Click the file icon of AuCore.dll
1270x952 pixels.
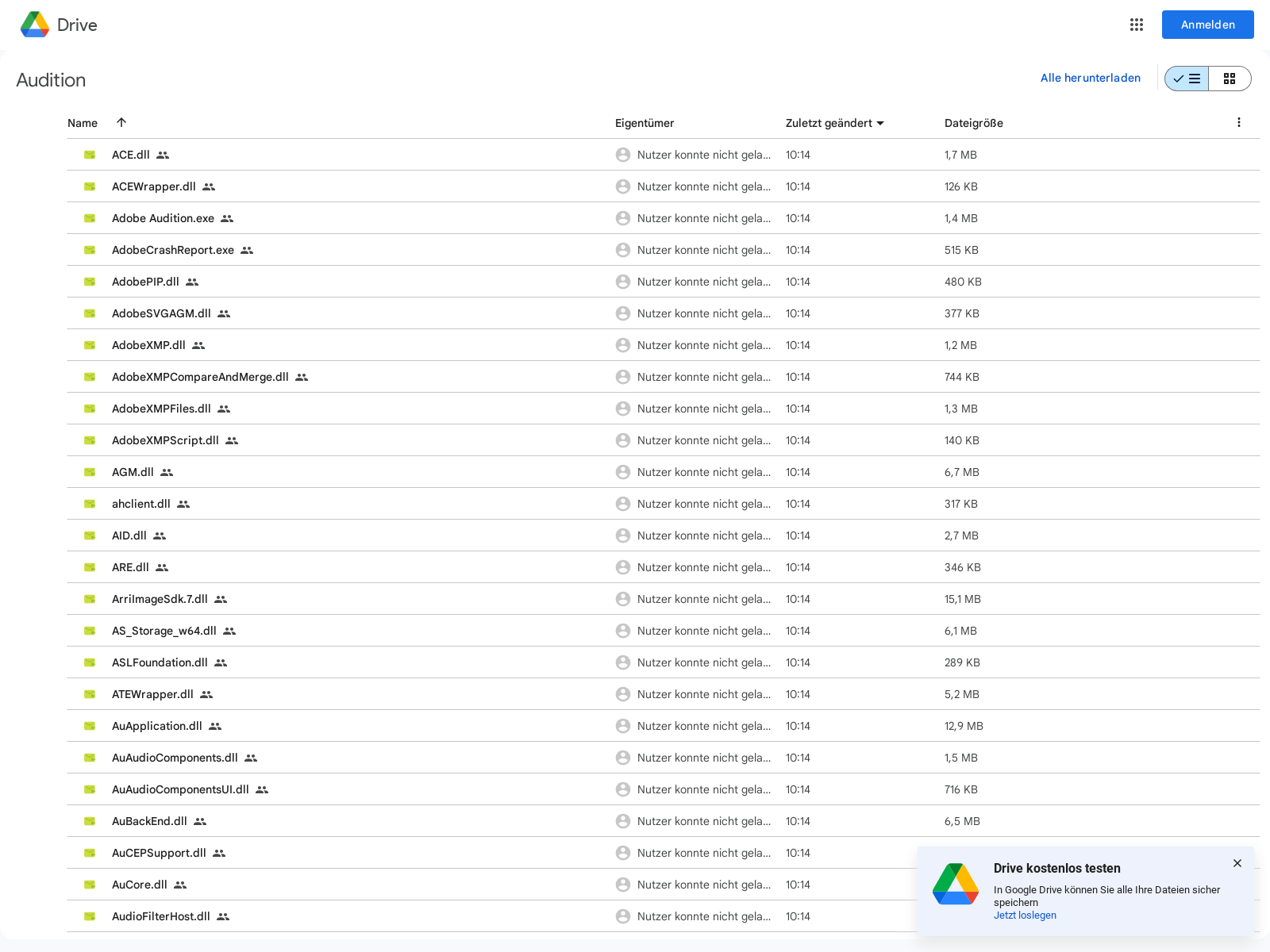coord(90,885)
